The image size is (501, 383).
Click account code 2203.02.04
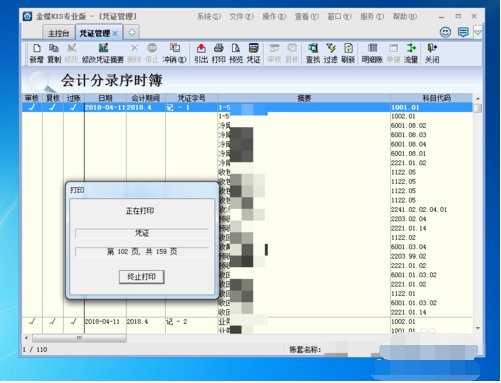point(408,219)
